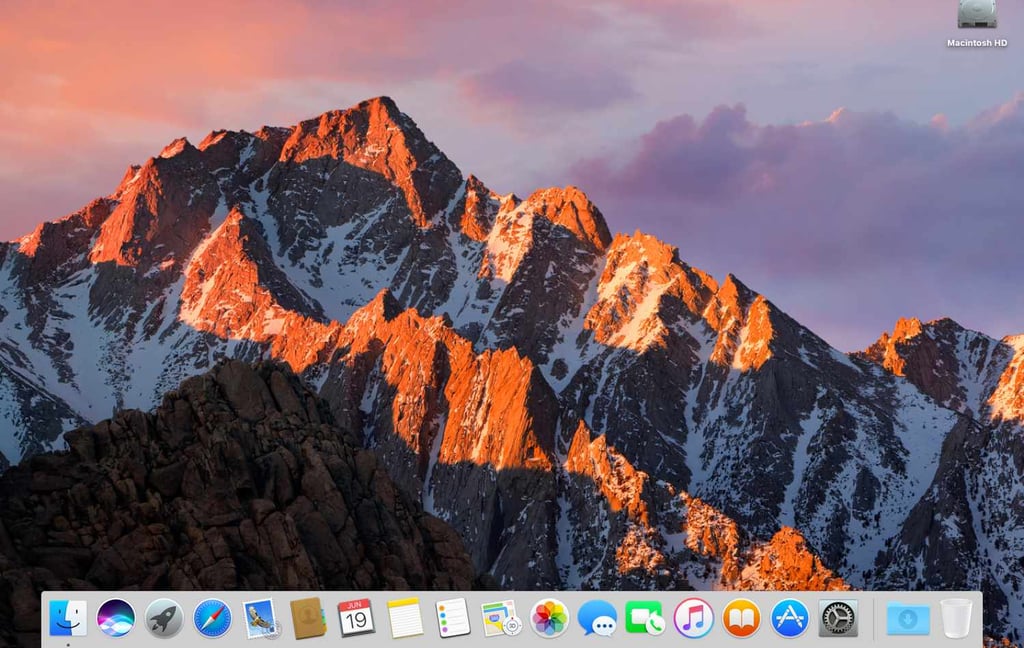Image resolution: width=1024 pixels, height=648 pixels.
Task: Open the iBooks orange icon
Action: click(741, 618)
